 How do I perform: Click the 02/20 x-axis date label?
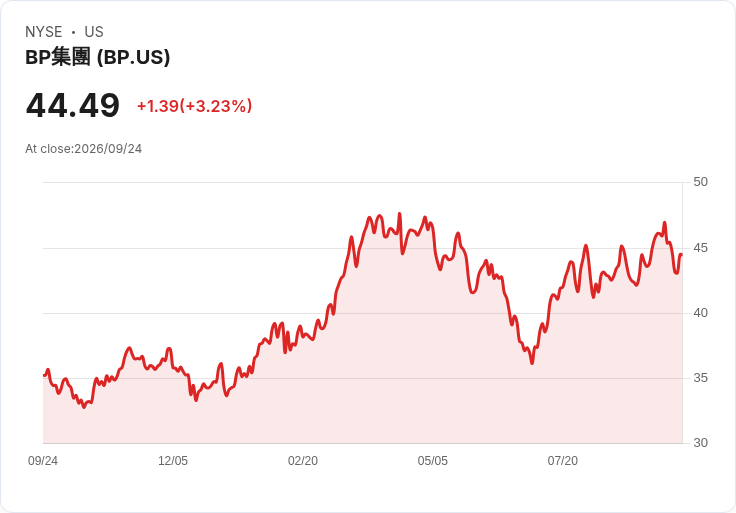tap(303, 461)
